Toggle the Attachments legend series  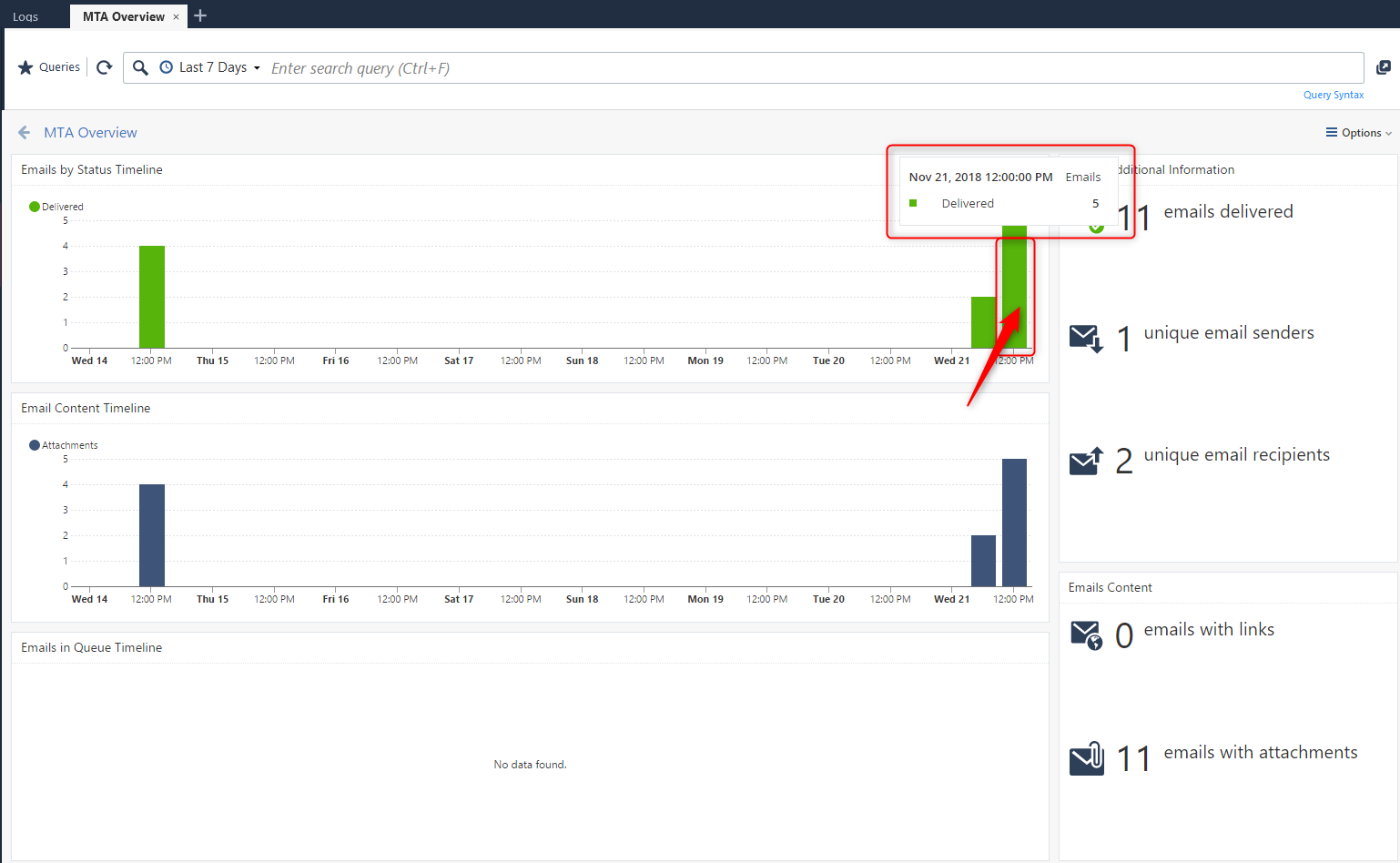click(x=63, y=445)
